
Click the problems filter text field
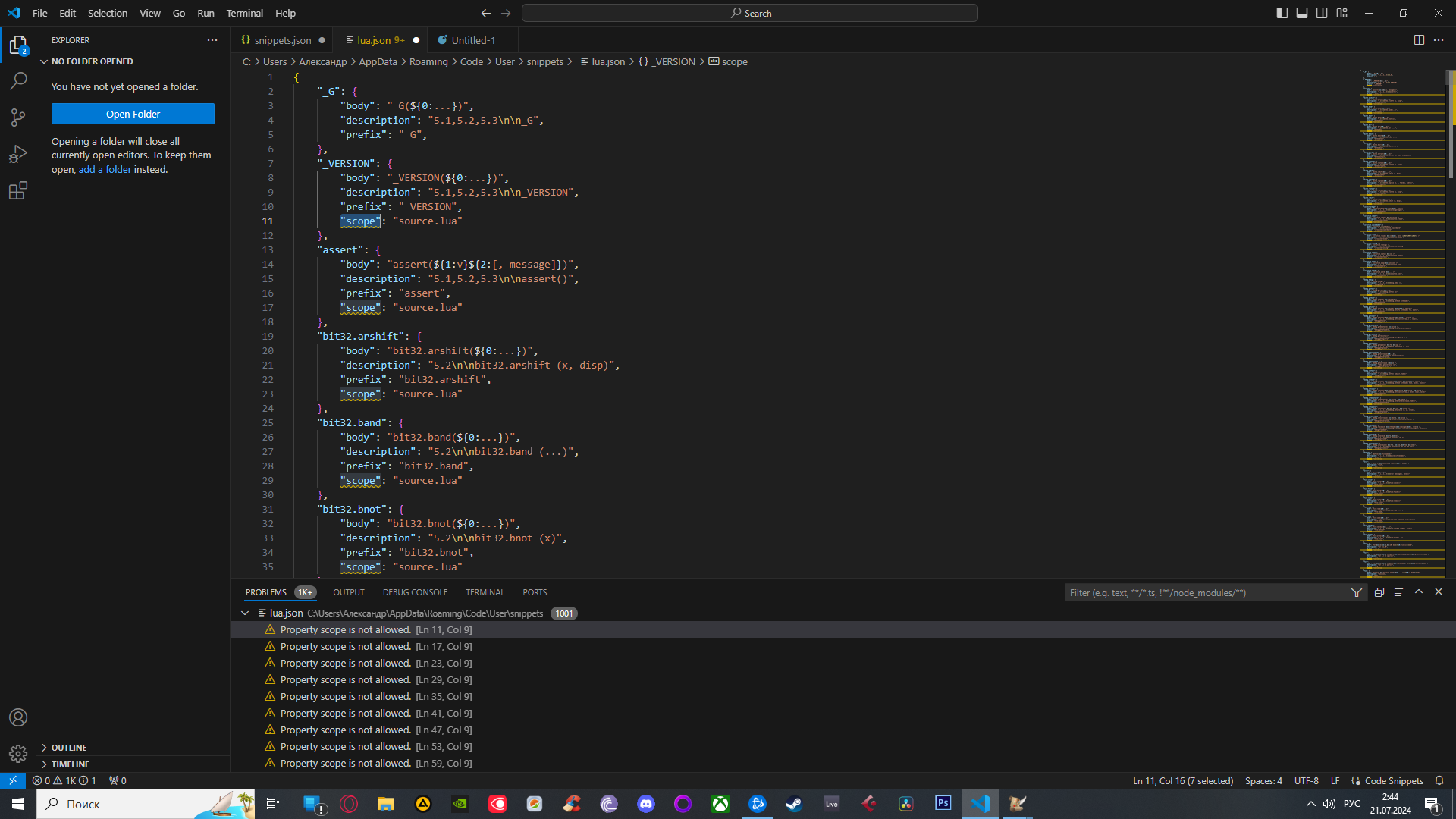(1206, 592)
